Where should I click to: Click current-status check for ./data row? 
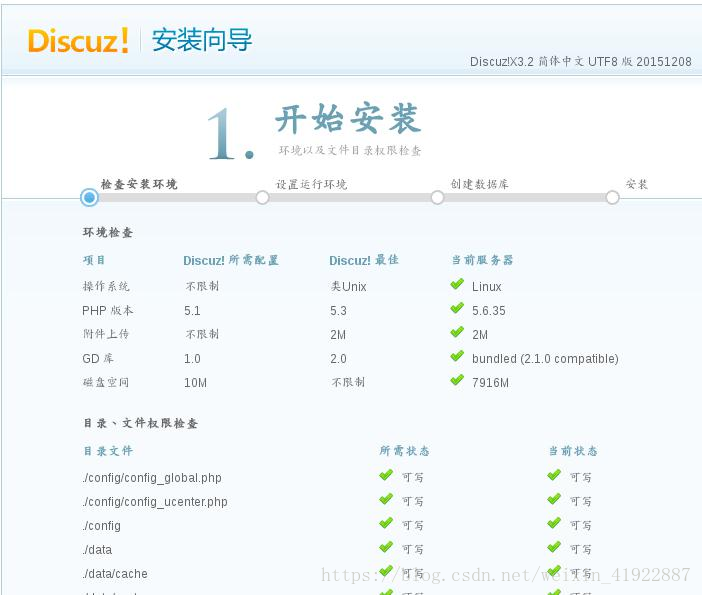pos(554,548)
